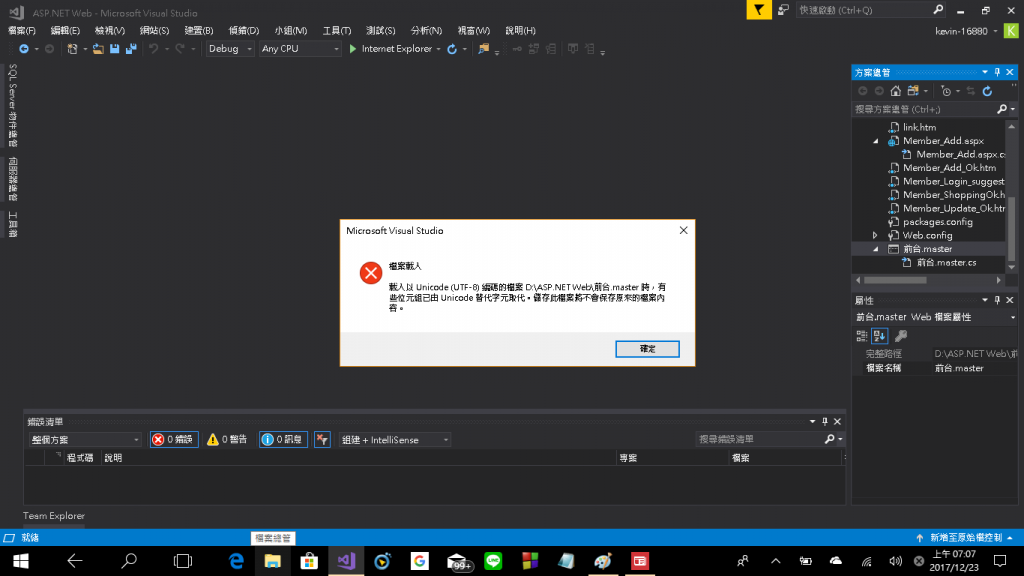
Task: Open the 建置(B) menu
Action: click(x=199, y=31)
